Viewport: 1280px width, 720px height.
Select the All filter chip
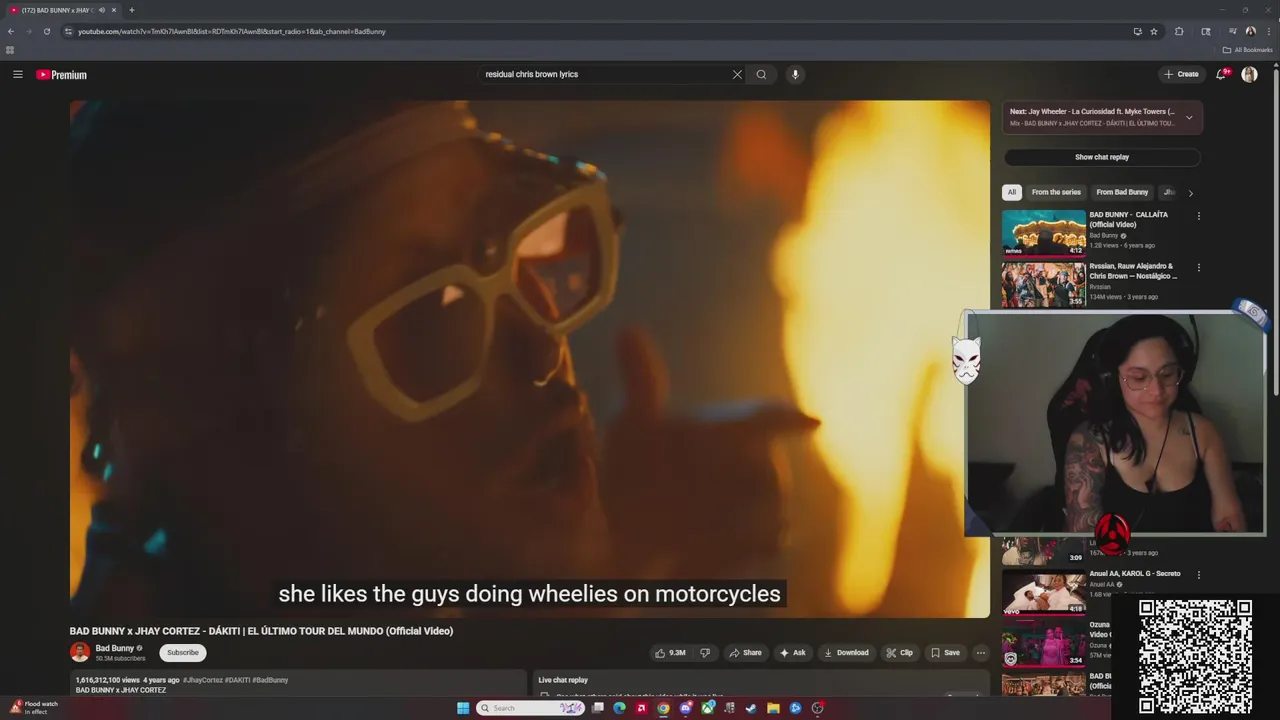coord(1012,192)
